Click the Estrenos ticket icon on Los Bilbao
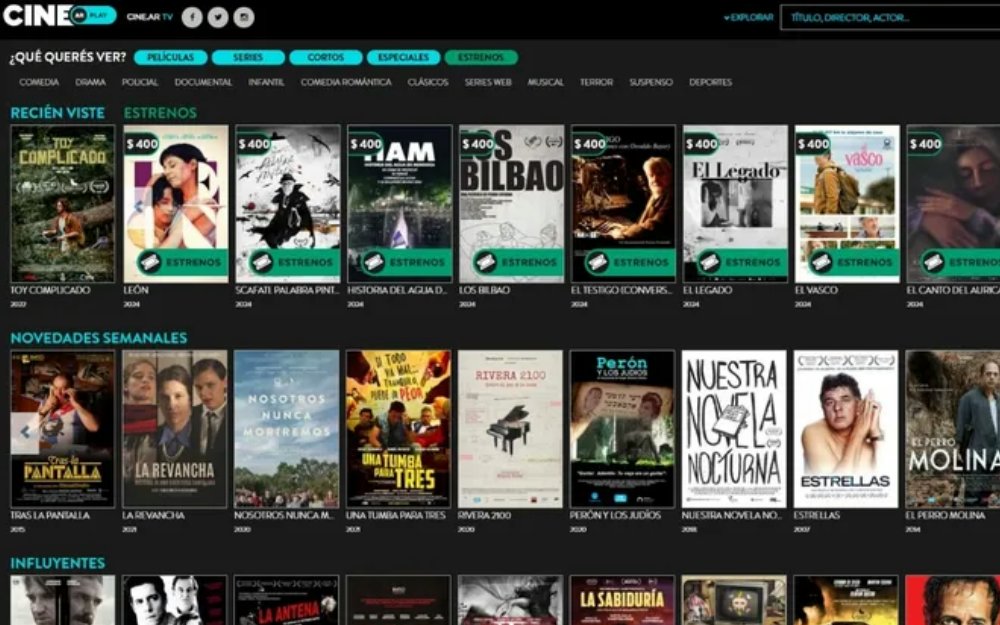This screenshot has width=1000, height=625. point(486,261)
